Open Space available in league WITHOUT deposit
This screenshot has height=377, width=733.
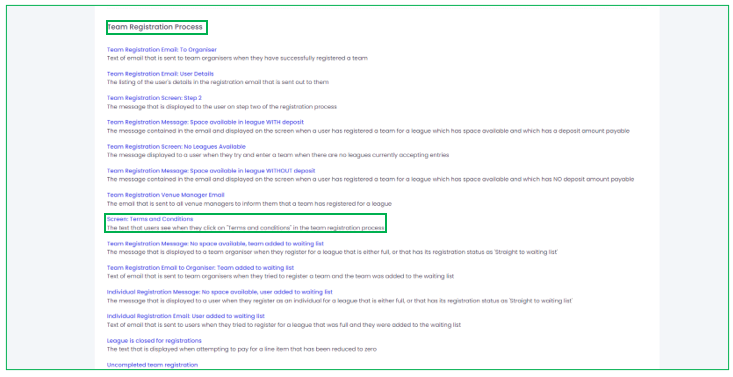click(x=211, y=171)
